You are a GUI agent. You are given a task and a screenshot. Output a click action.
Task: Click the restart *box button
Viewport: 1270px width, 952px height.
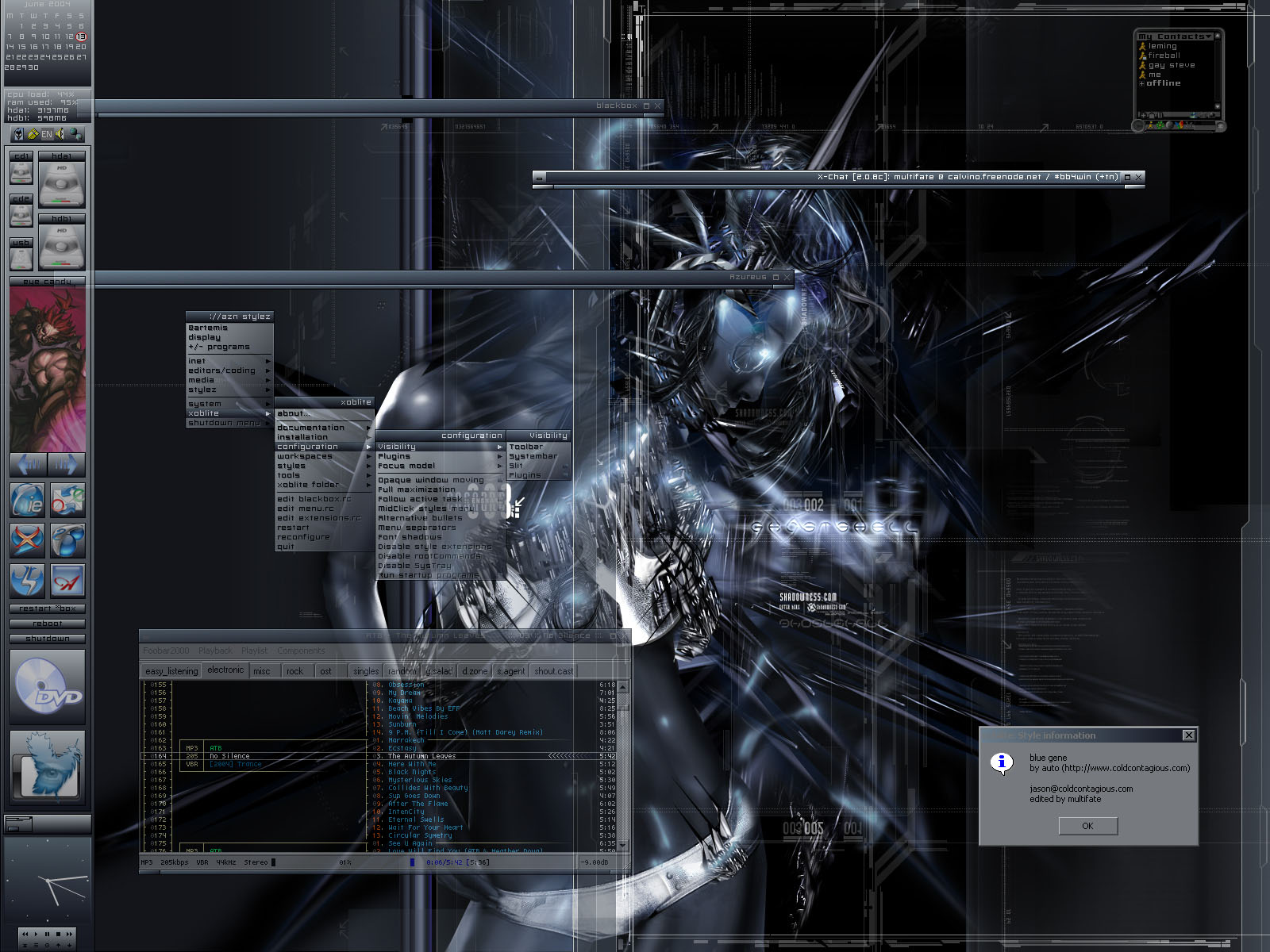point(48,608)
